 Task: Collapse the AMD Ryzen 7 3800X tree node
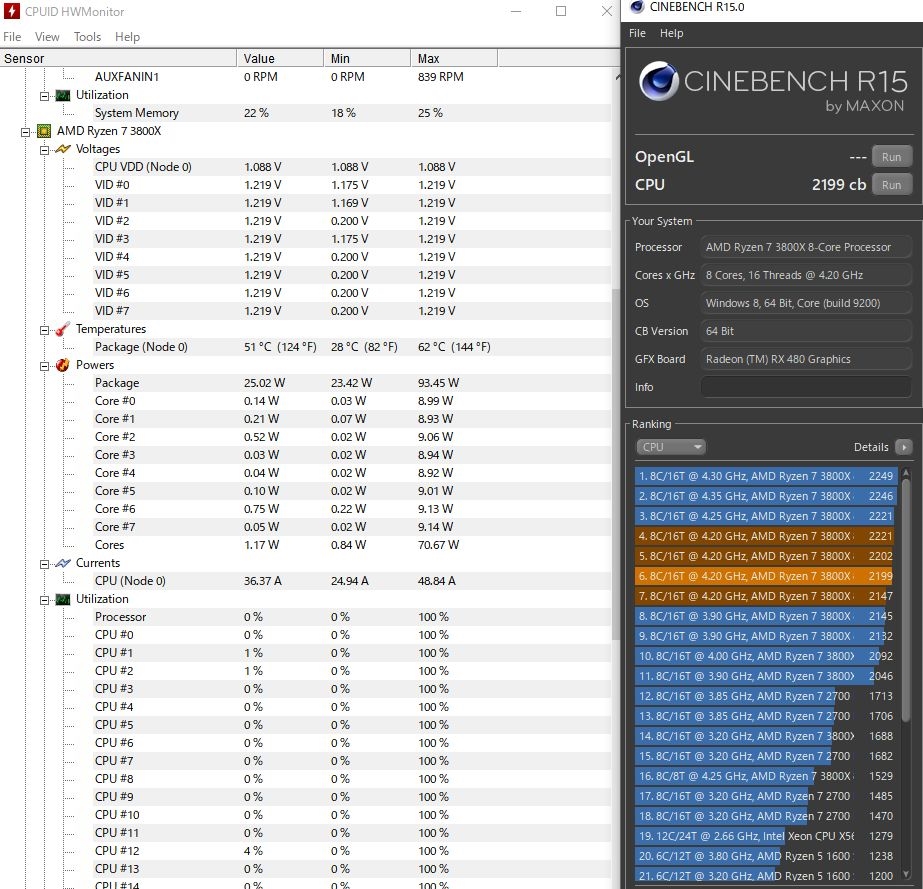[x=25, y=132]
